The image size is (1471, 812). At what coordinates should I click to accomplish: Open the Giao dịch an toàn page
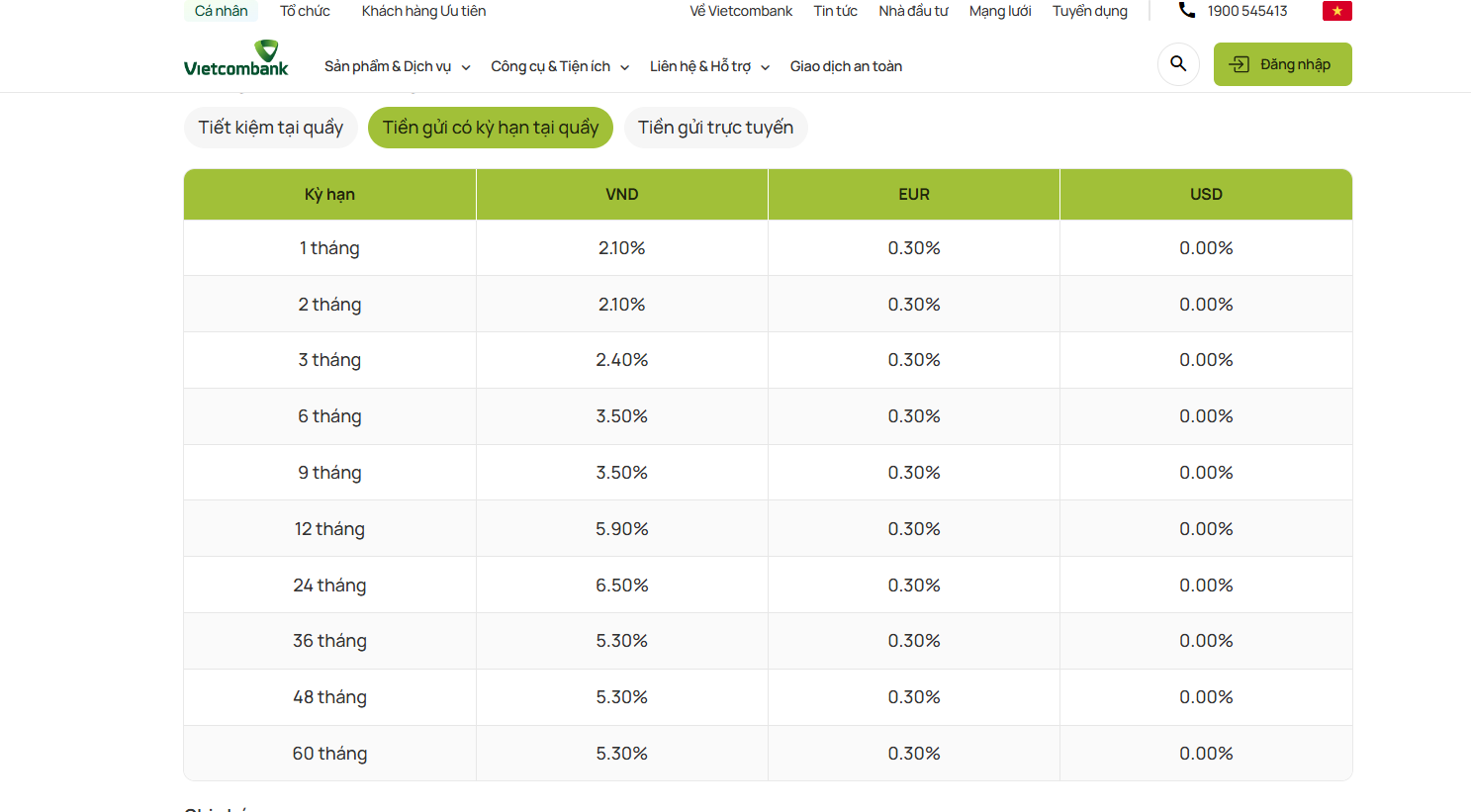(846, 66)
